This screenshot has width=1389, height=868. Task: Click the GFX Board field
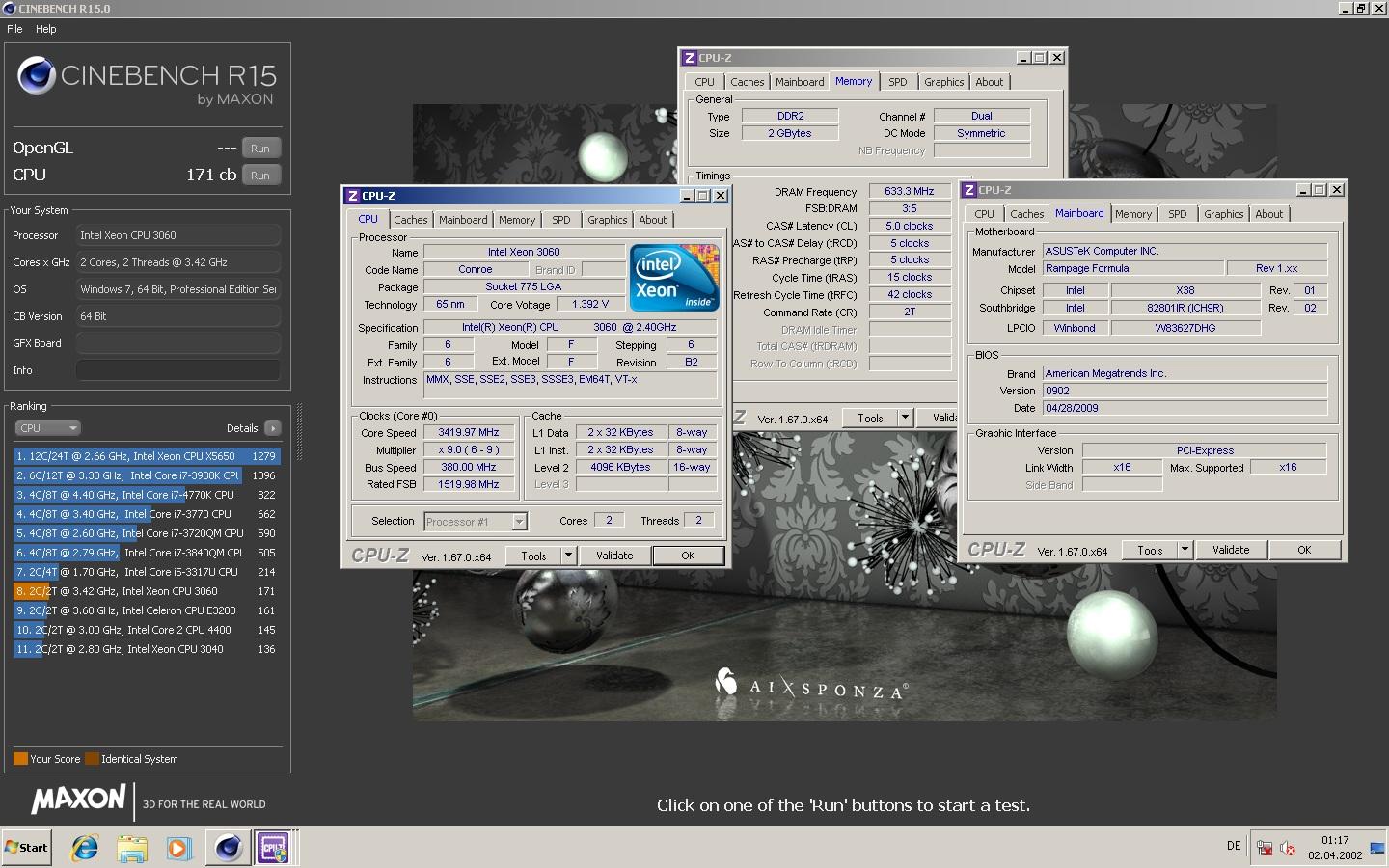178,343
